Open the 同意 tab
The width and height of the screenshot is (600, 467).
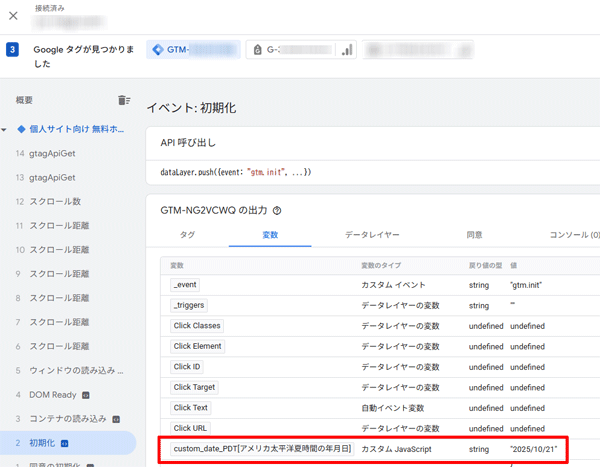coord(474,235)
